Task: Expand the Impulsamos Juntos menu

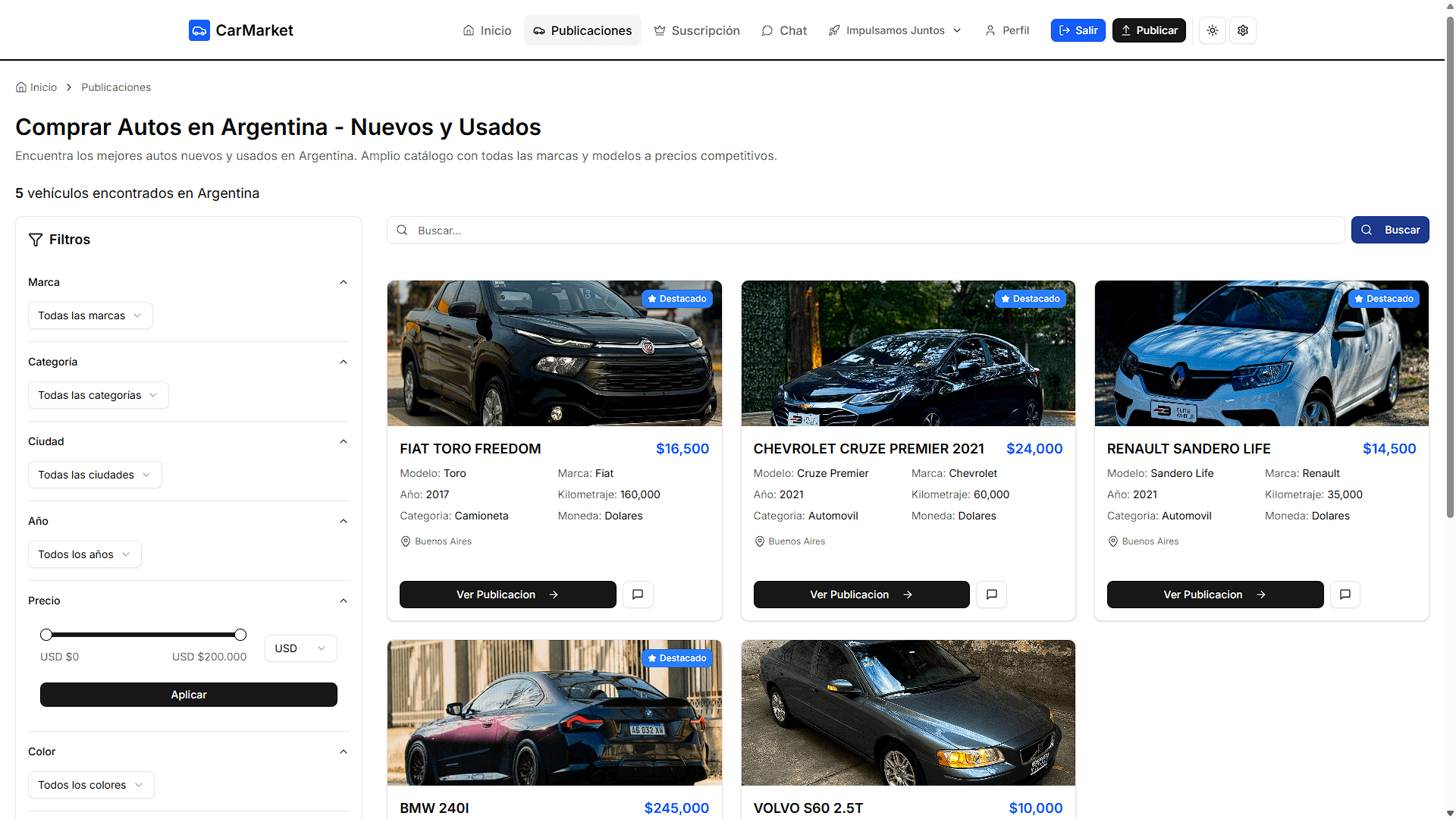Action: tap(895, 30)
